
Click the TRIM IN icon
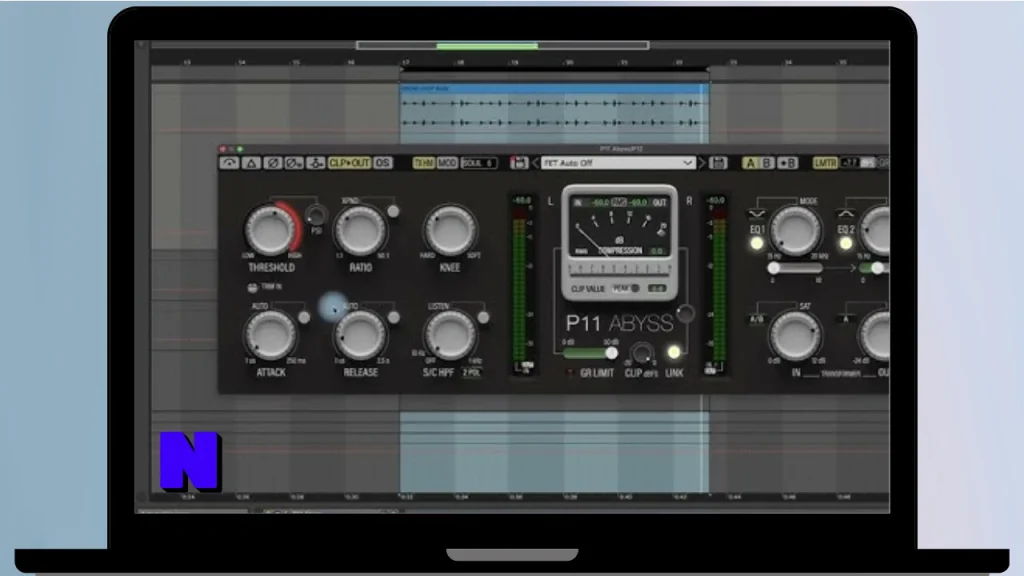click(x=253, y=287)
